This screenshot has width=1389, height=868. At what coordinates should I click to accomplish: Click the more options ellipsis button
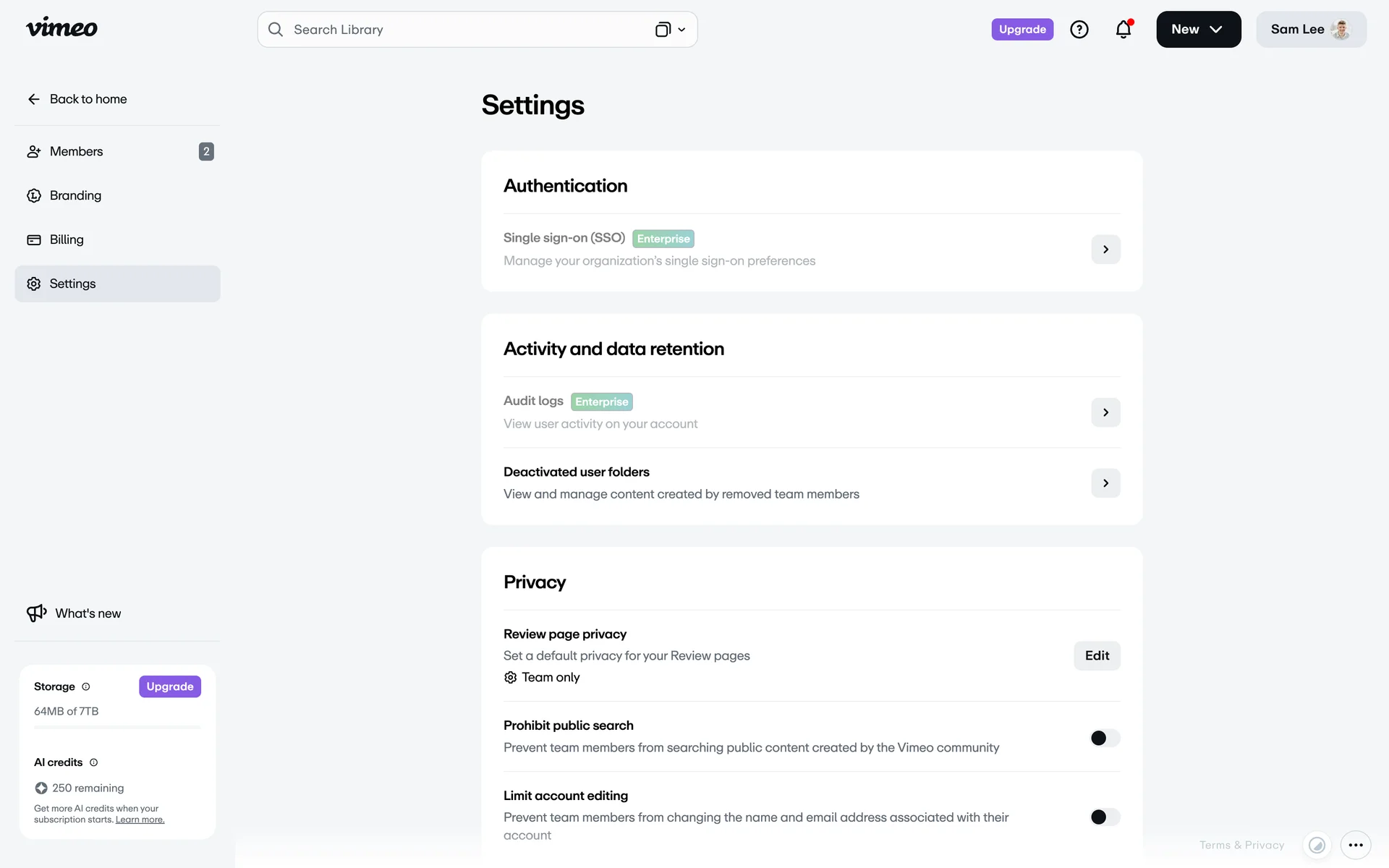point(1355,845)
